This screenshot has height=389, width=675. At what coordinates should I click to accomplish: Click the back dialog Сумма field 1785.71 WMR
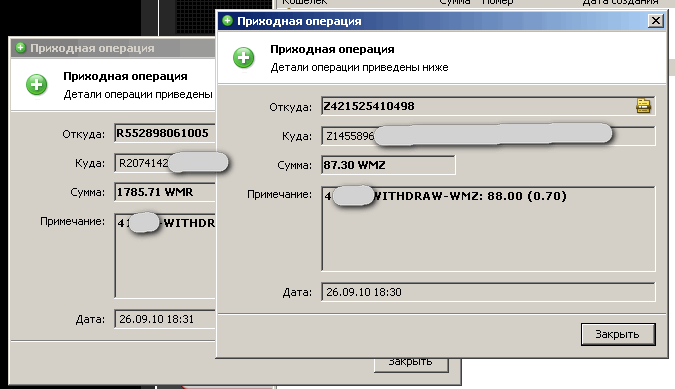tap(165, 192)
